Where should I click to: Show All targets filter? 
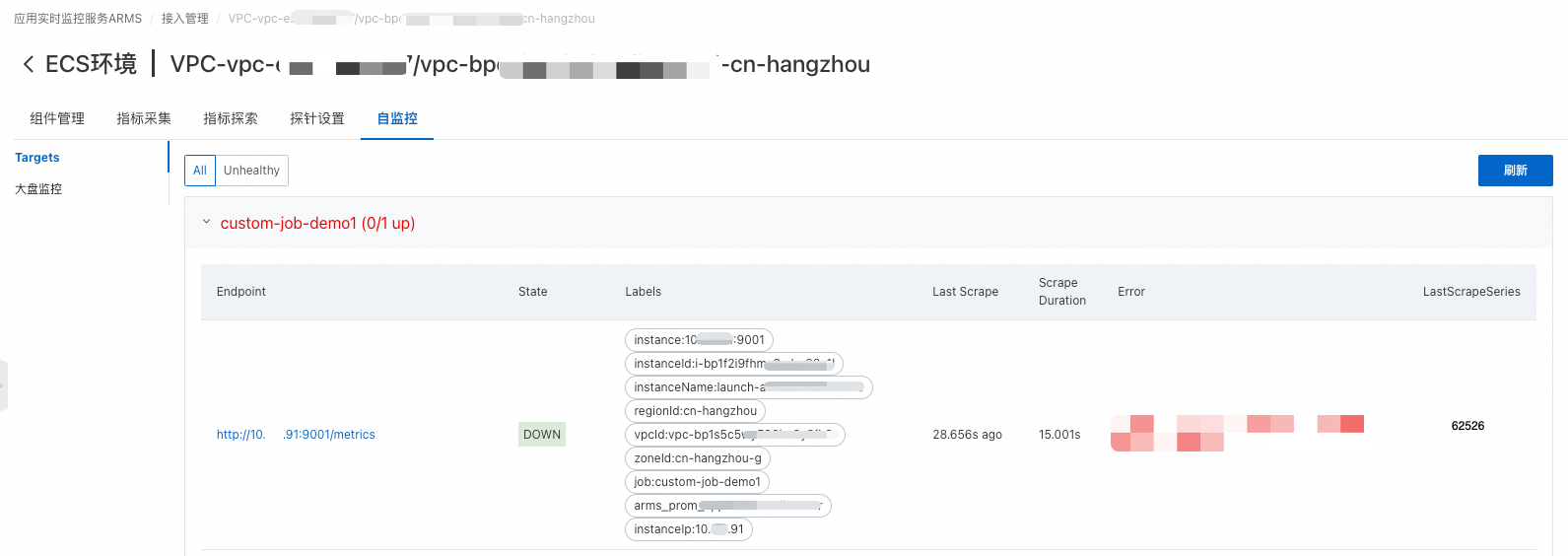(200, 171)
